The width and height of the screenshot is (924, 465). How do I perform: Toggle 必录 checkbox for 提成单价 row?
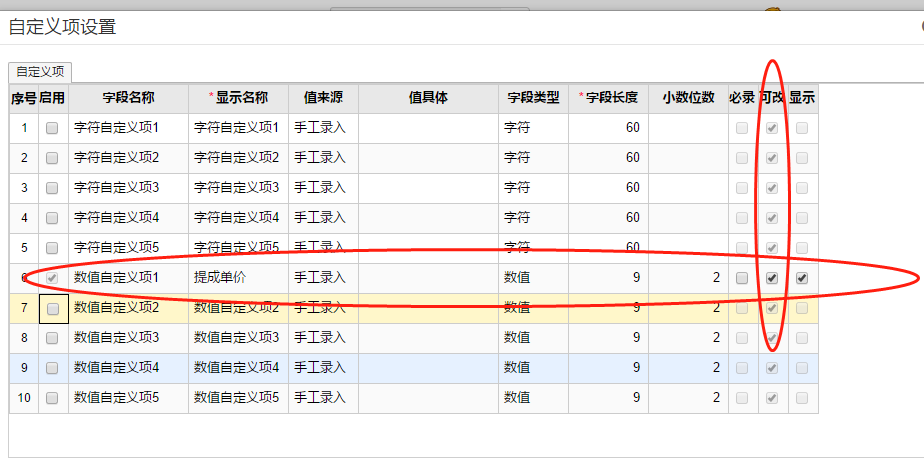742,278
